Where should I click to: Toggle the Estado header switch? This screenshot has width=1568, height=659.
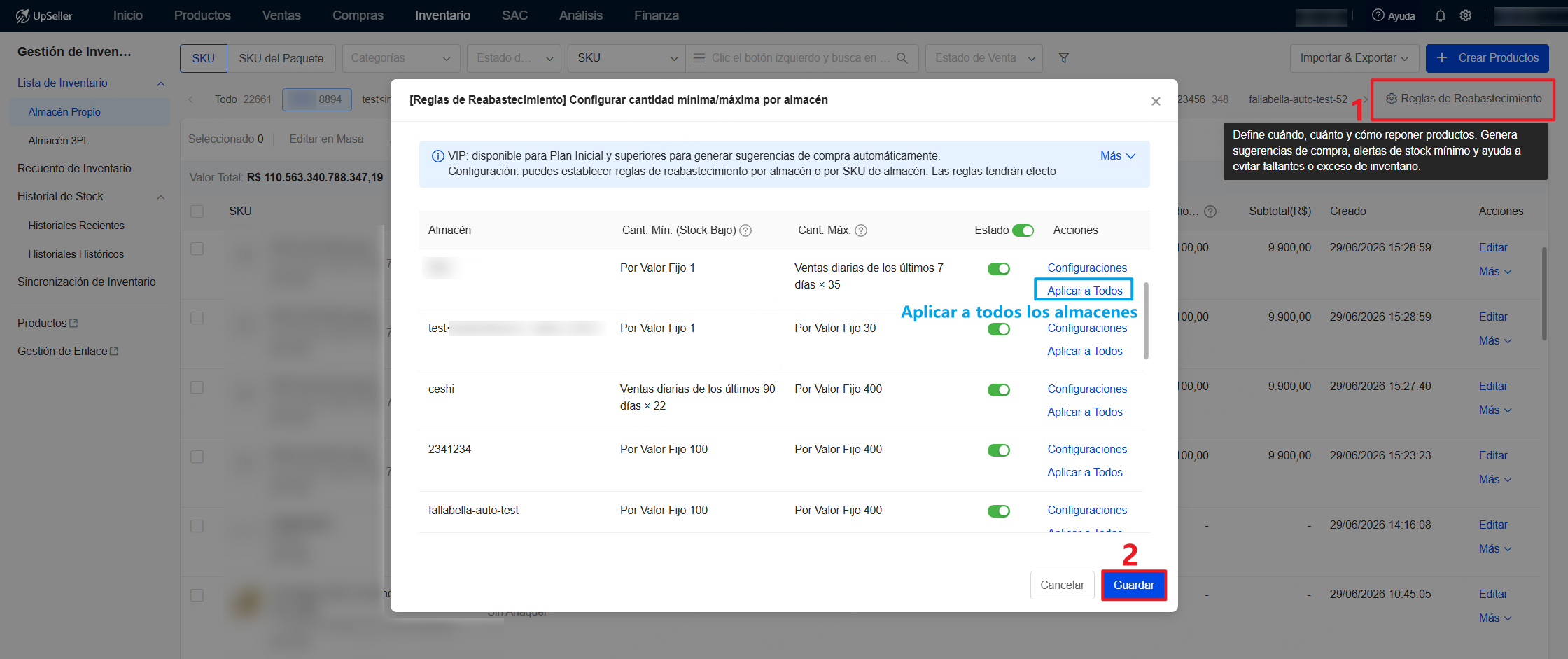click(x=1023, y=230)
